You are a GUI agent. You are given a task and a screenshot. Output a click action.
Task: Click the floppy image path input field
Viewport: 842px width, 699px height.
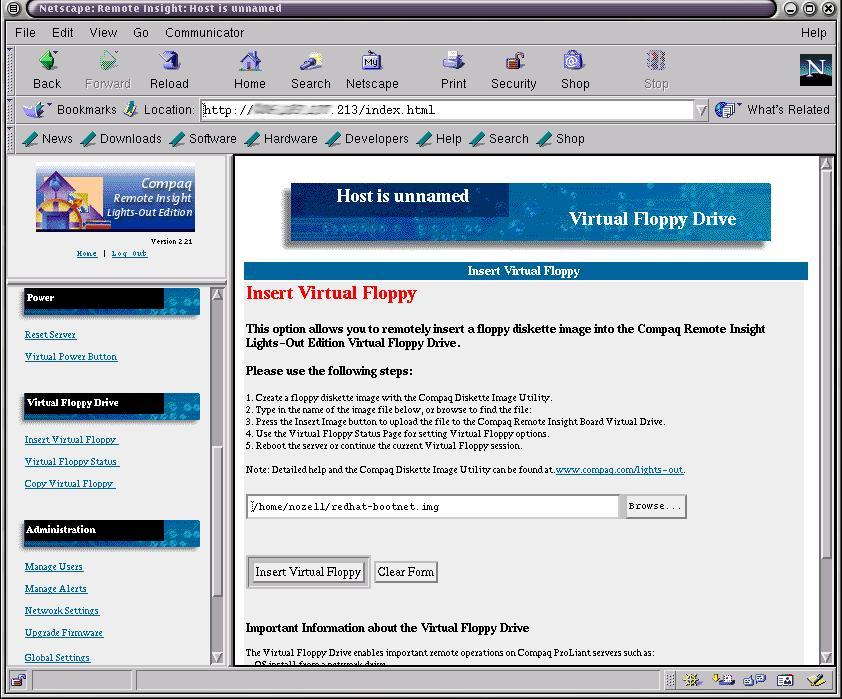pyautogui.click(x=430, y=506)
